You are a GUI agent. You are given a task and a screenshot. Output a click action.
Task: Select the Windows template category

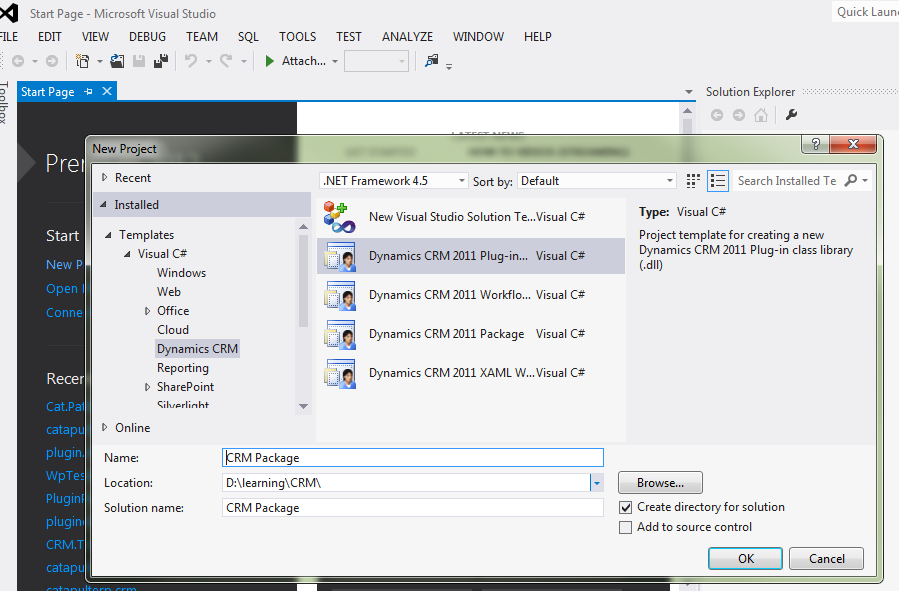[181, 273]
